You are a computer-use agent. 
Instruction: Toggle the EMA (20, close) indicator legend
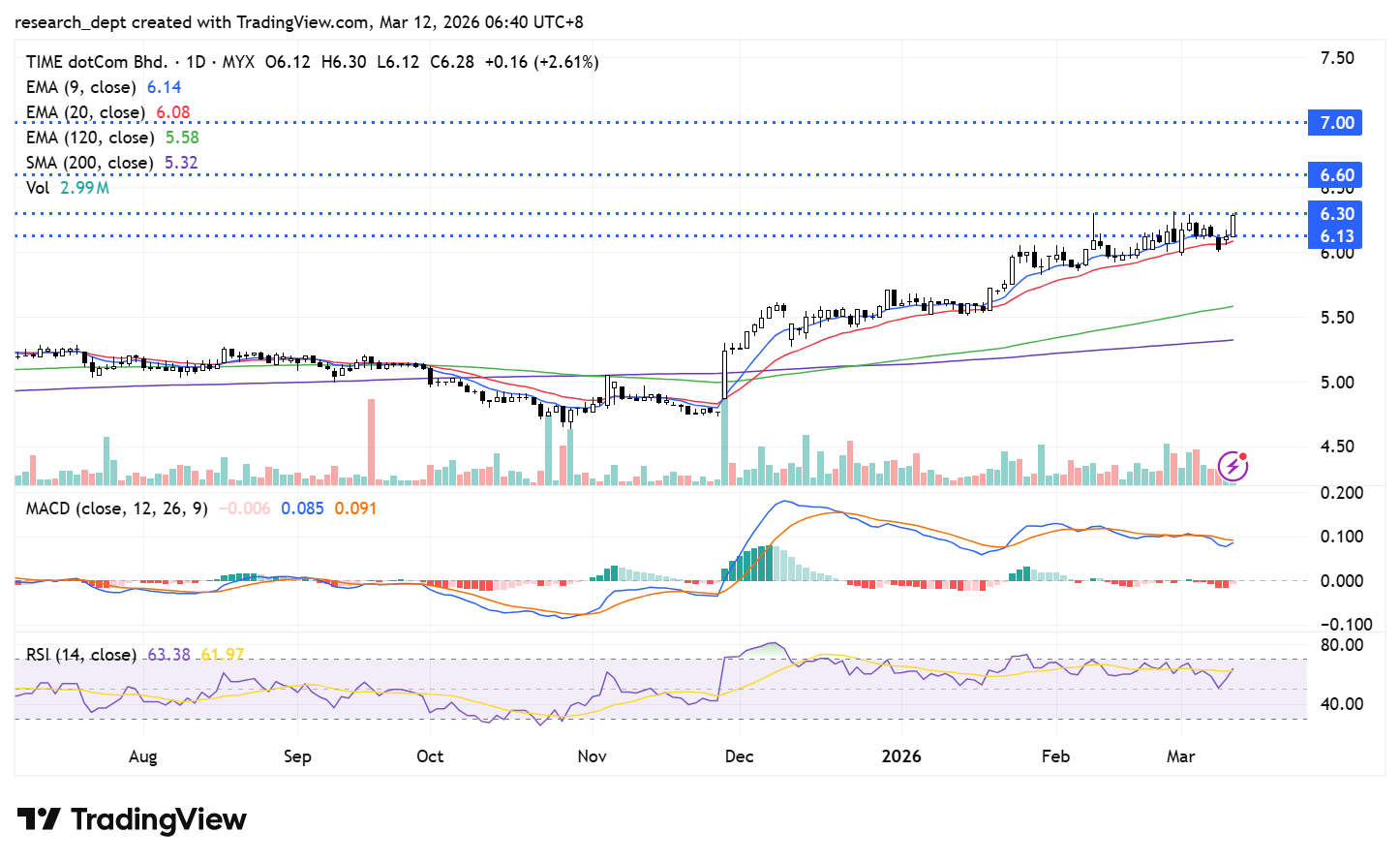click(x=85, y=112)
